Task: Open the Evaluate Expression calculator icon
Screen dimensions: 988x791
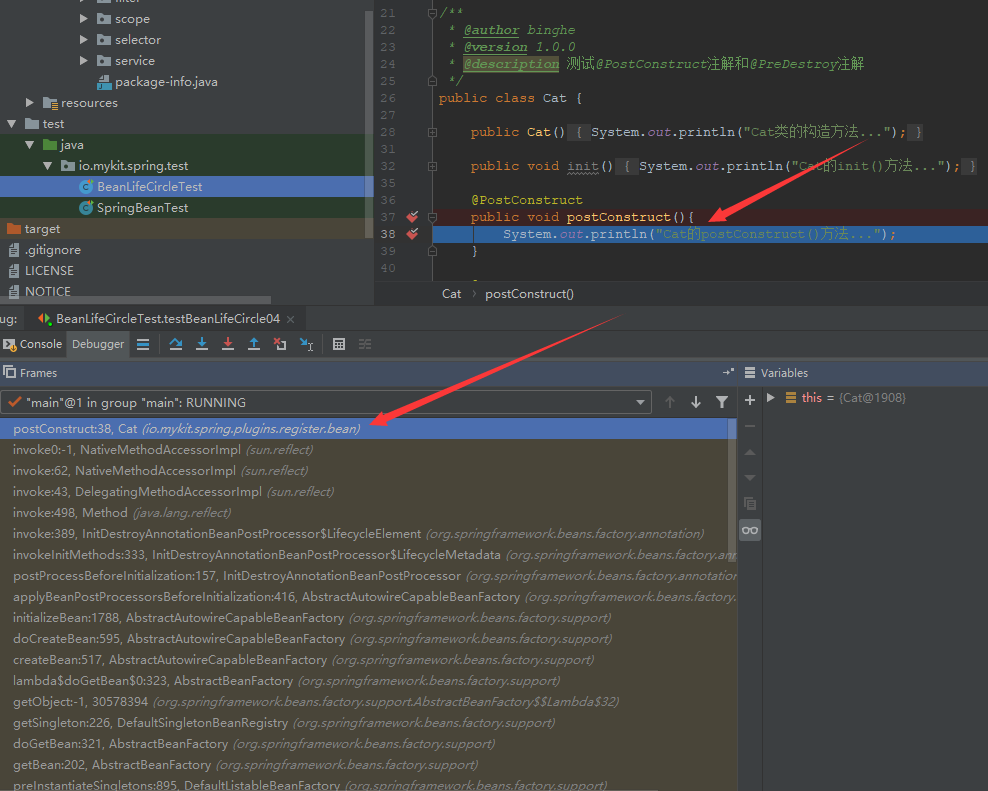Action: coord(339,344)
